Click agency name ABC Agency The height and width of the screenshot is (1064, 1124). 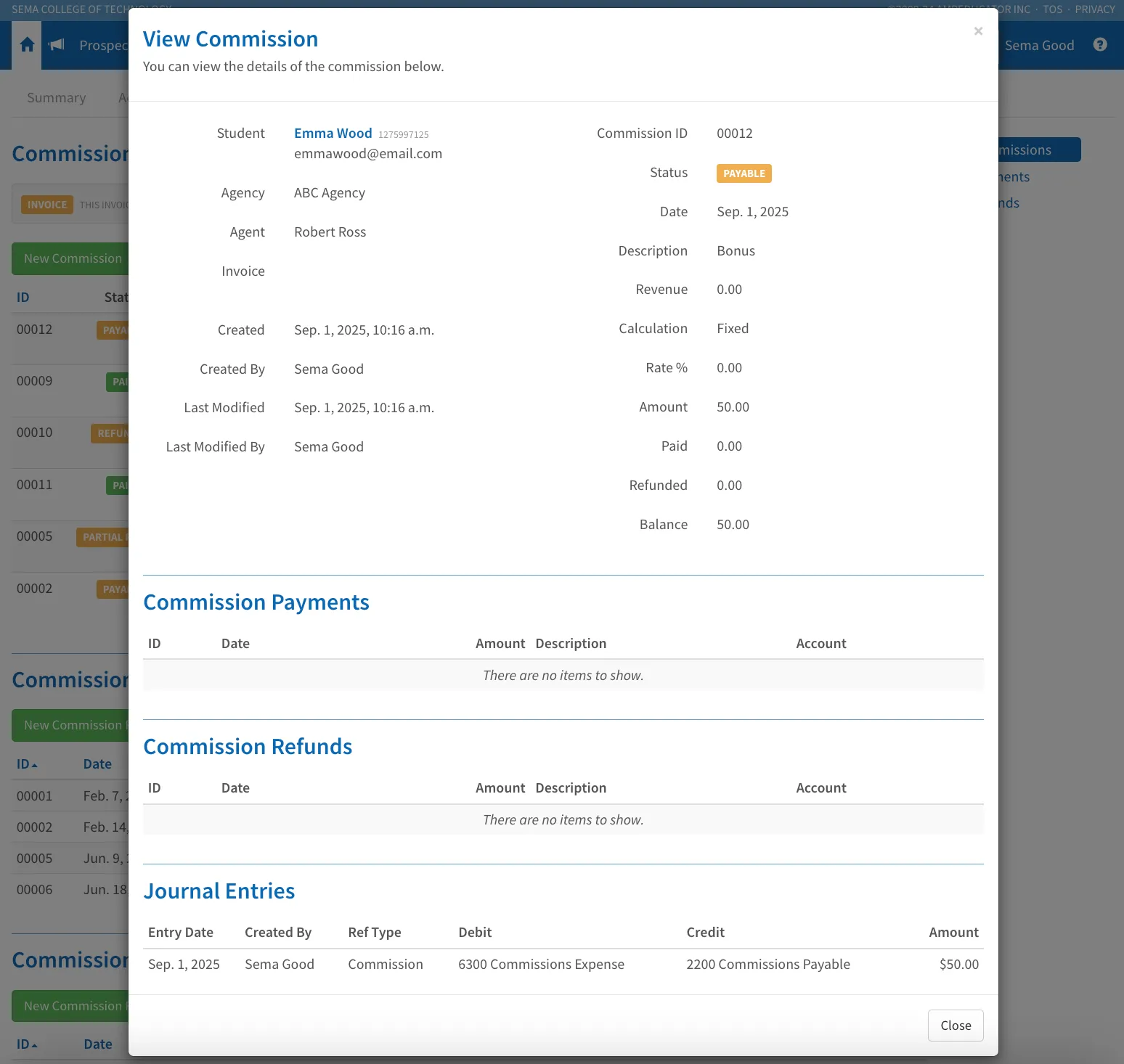tap(330, 193)
